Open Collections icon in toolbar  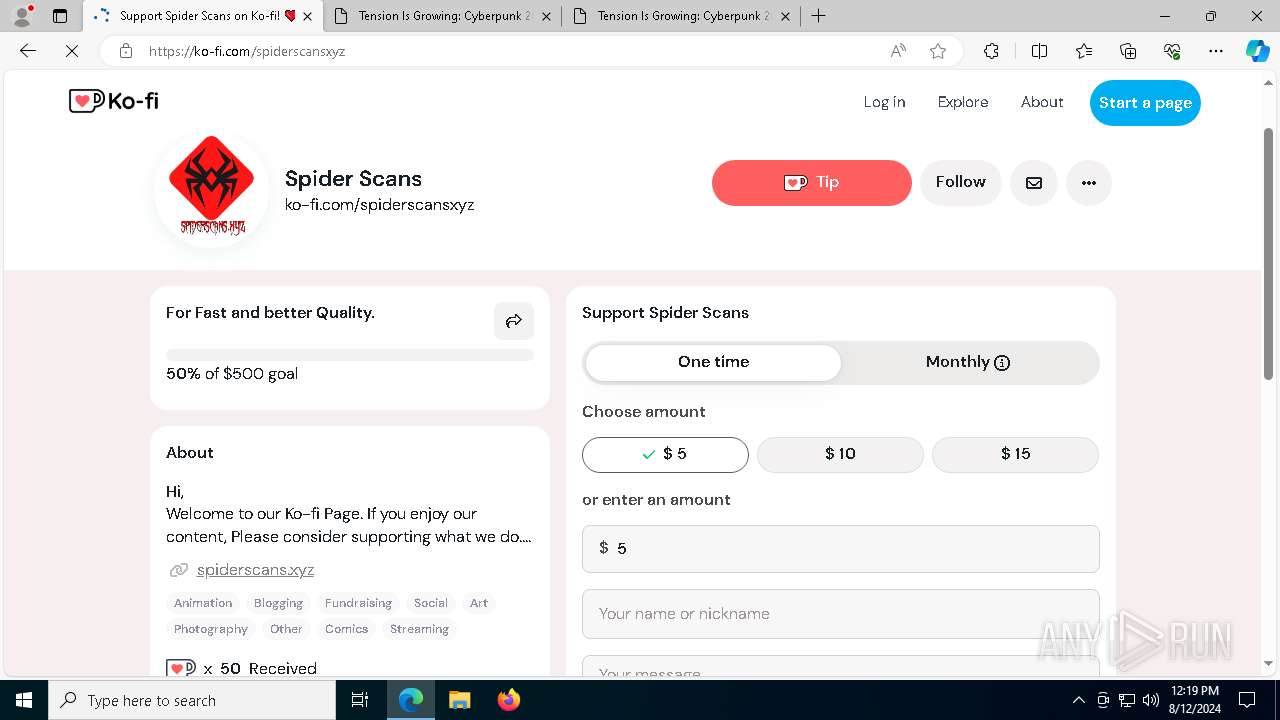point(1128,51)
